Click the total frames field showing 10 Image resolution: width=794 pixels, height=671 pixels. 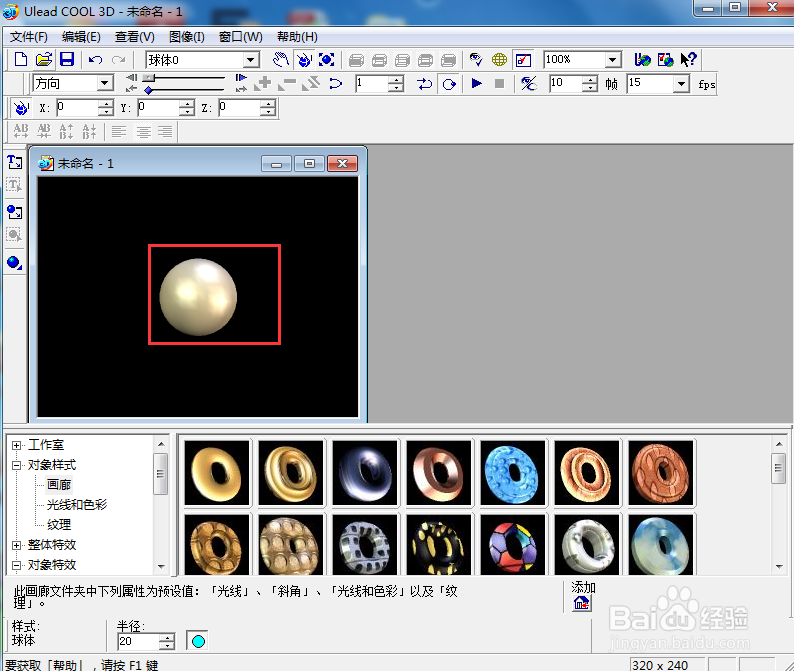tap(566, 84)
